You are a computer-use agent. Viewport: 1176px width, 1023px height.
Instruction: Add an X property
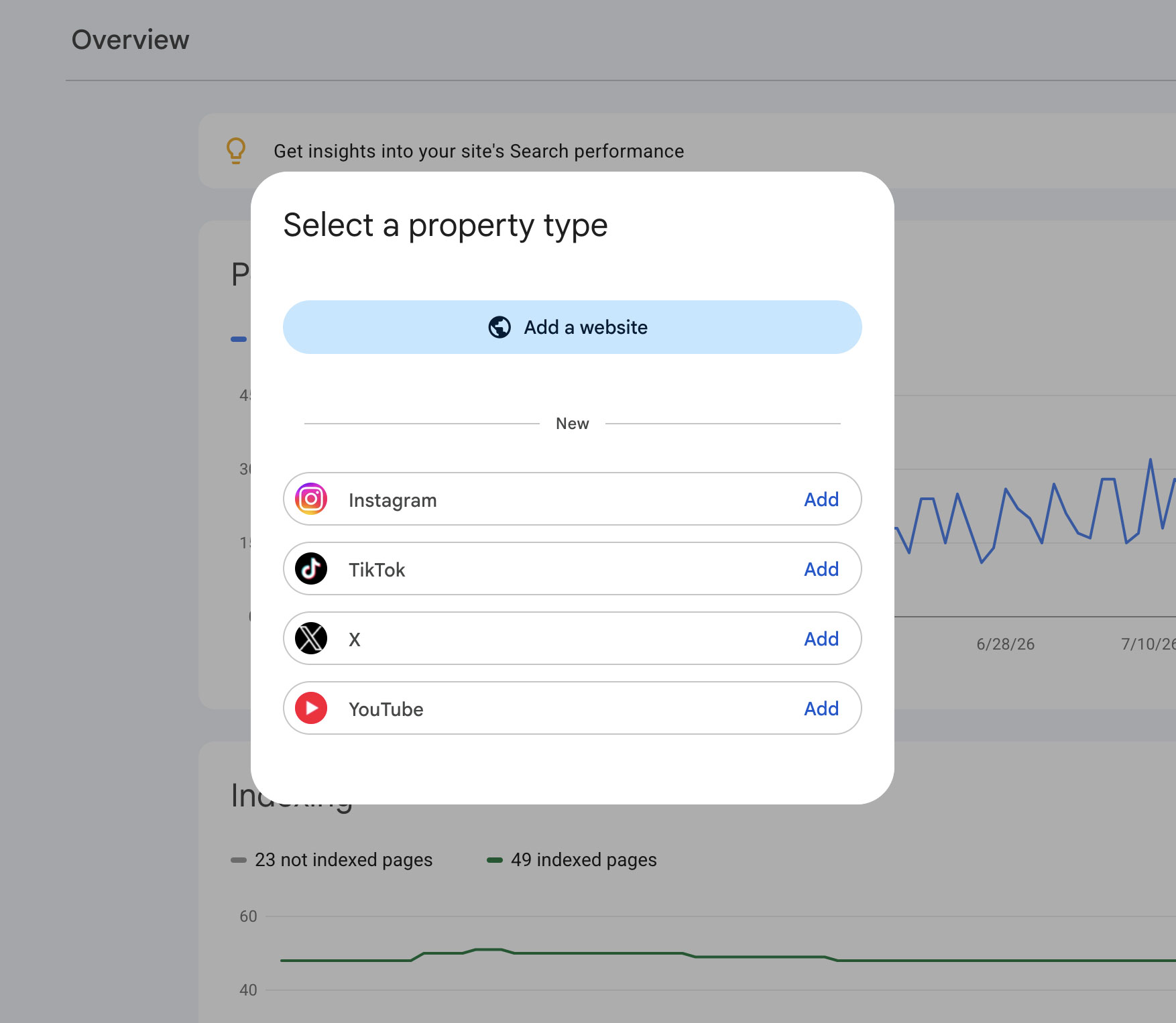tap(821, 639)
